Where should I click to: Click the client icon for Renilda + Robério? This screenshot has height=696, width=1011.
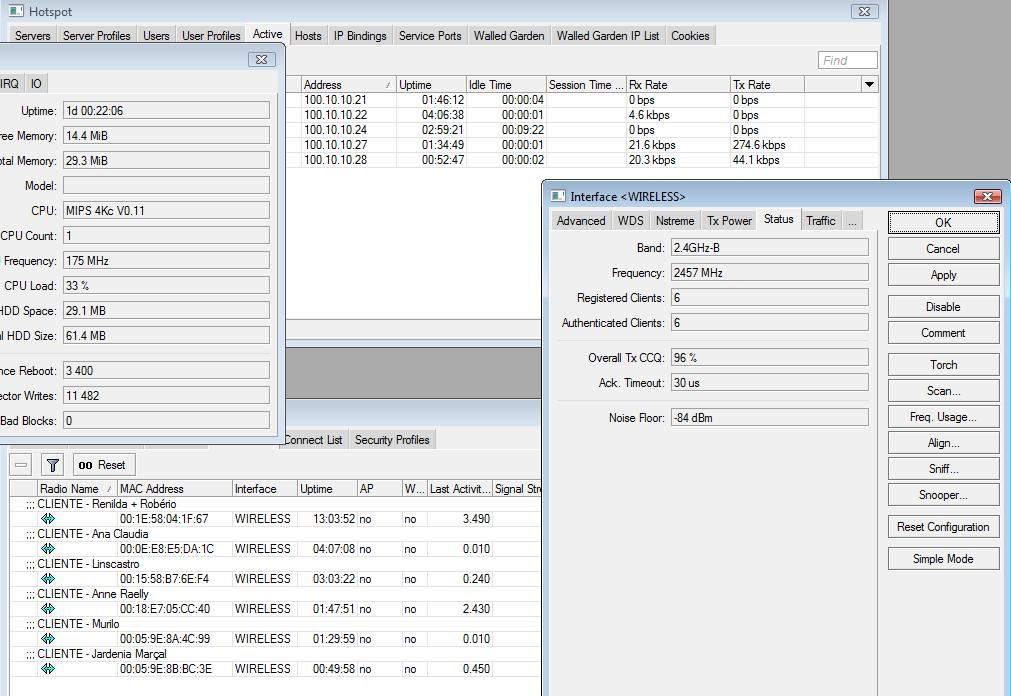click(x=47, y=519)
